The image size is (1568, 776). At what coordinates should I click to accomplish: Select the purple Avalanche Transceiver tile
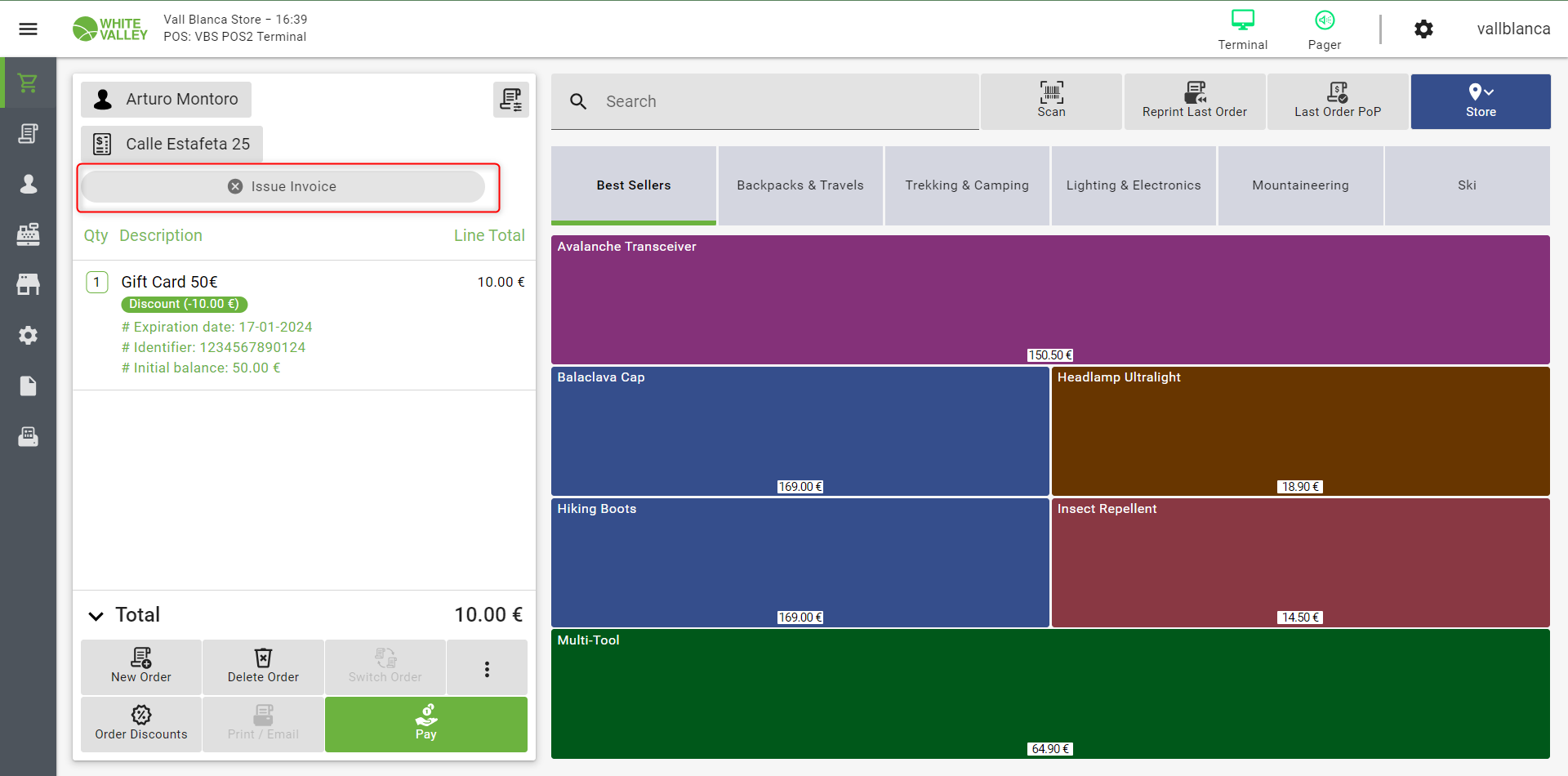1049,300
